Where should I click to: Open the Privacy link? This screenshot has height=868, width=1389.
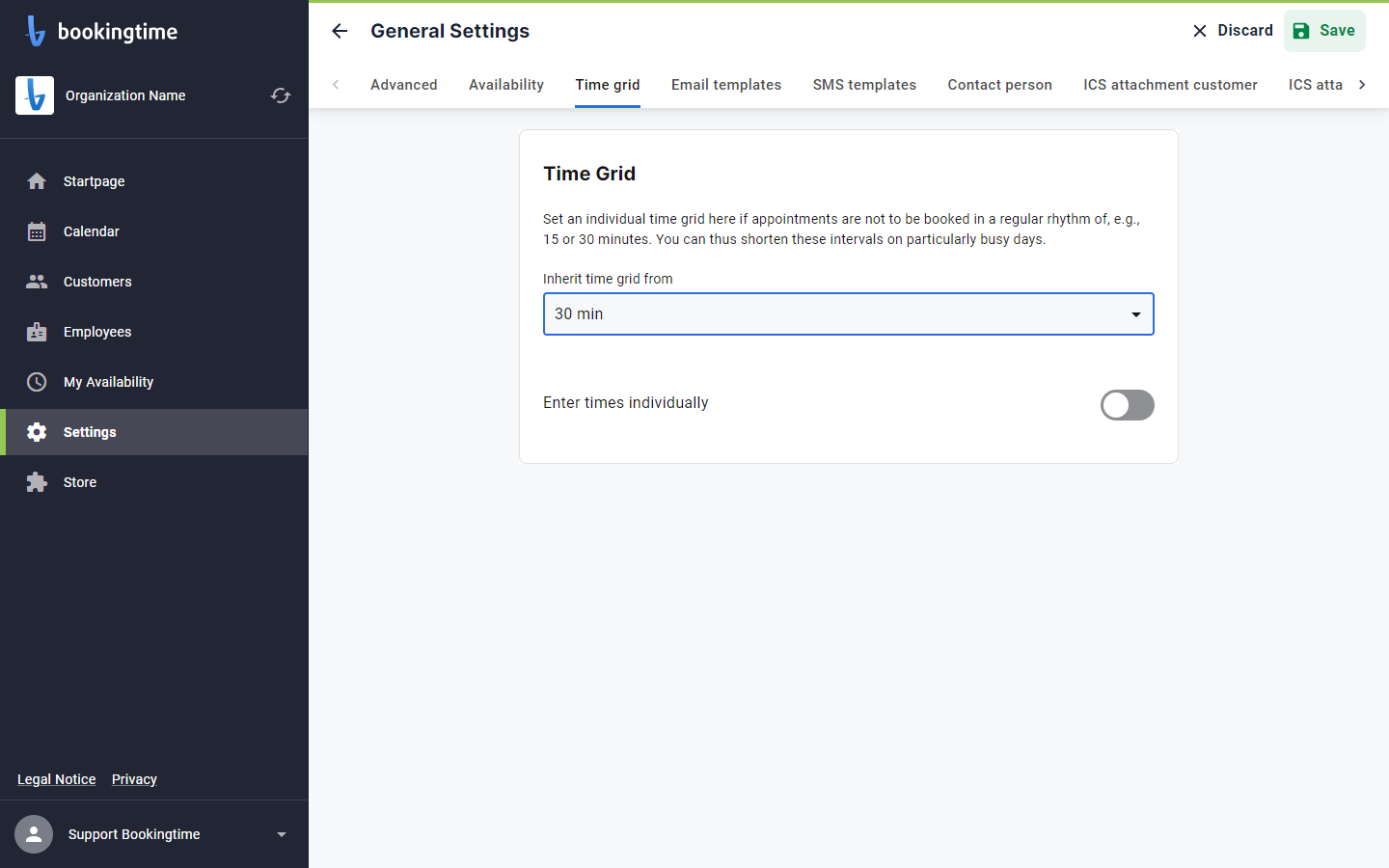[x=134, y=779]
